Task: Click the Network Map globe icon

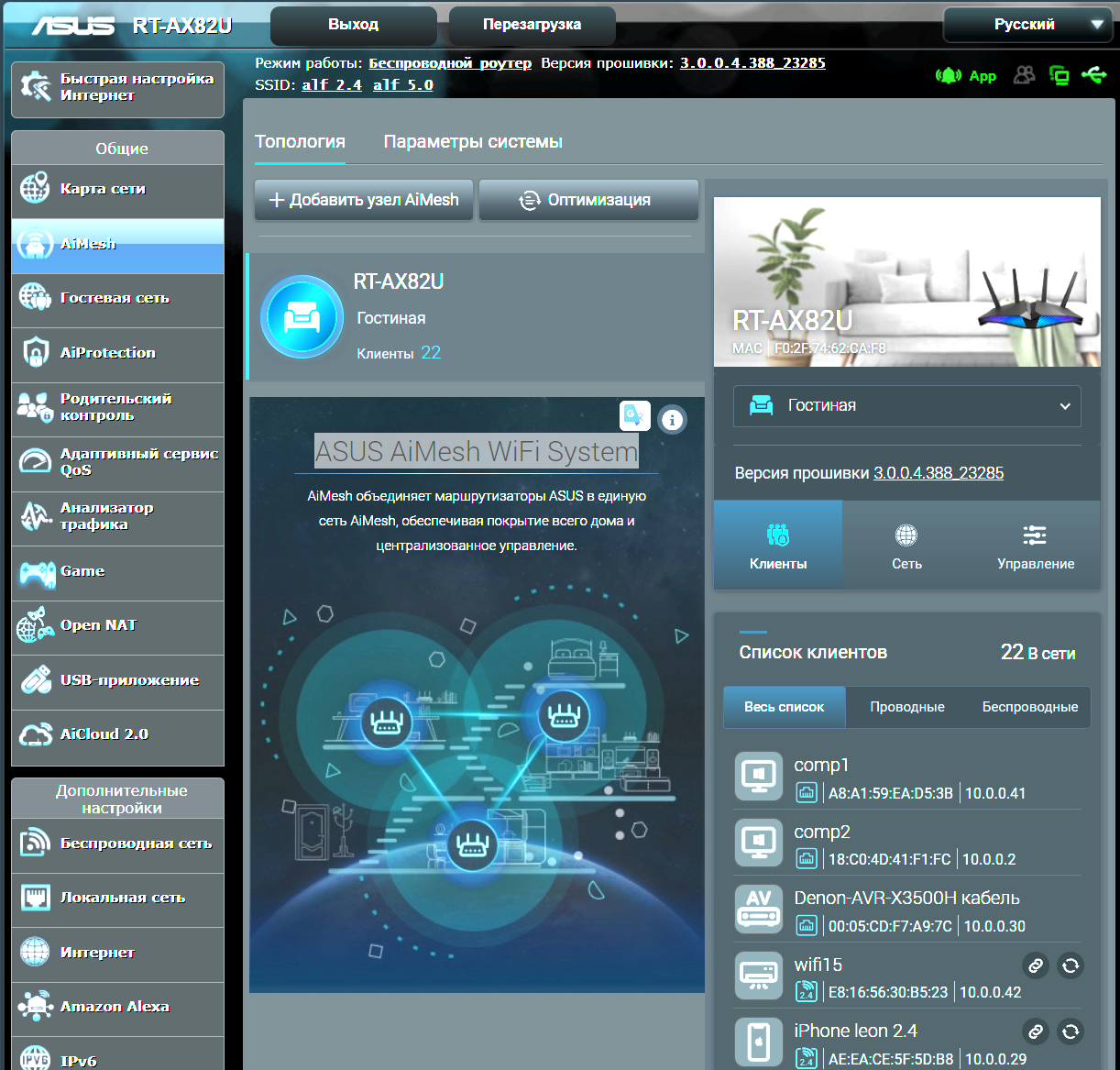Action: click(36, 189)
